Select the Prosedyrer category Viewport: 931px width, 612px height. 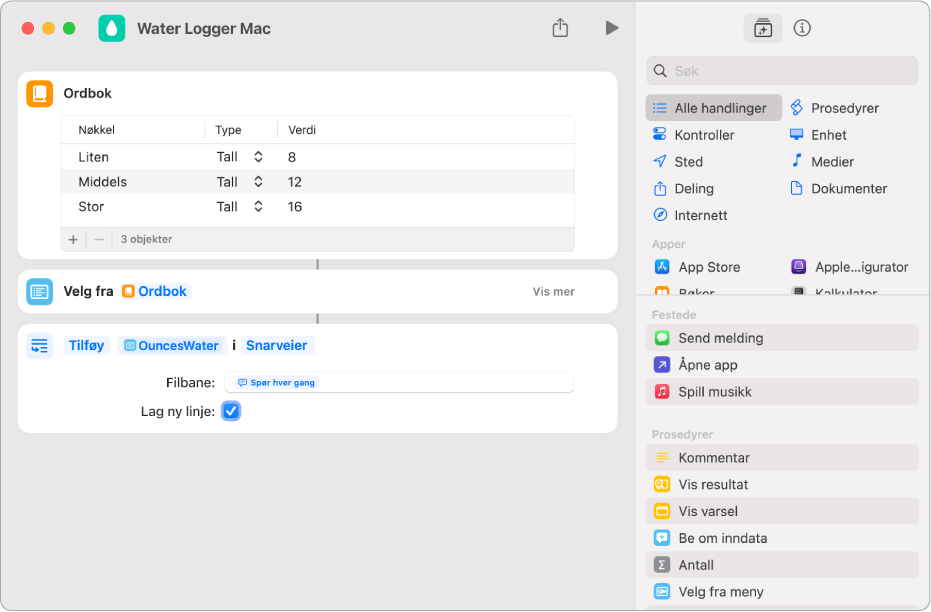tap(834, 108)
